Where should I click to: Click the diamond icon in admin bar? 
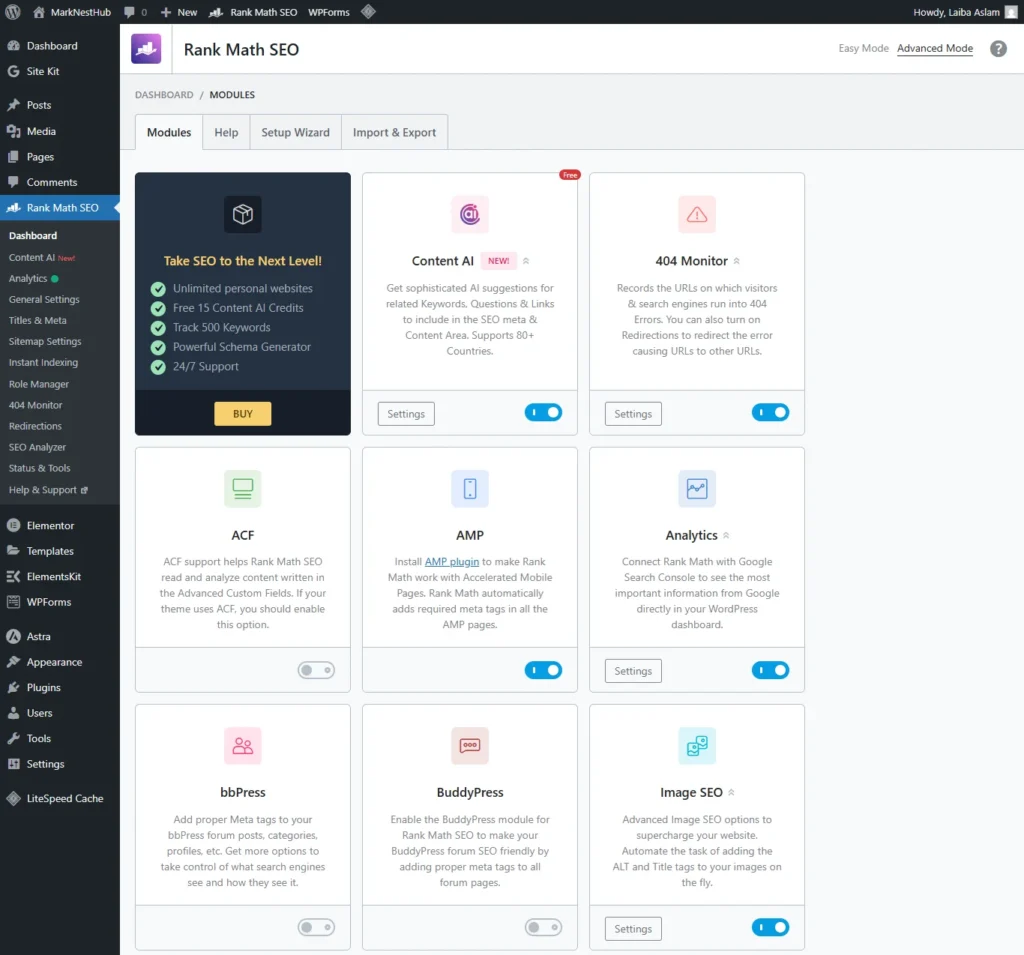(x=368, y=12)
